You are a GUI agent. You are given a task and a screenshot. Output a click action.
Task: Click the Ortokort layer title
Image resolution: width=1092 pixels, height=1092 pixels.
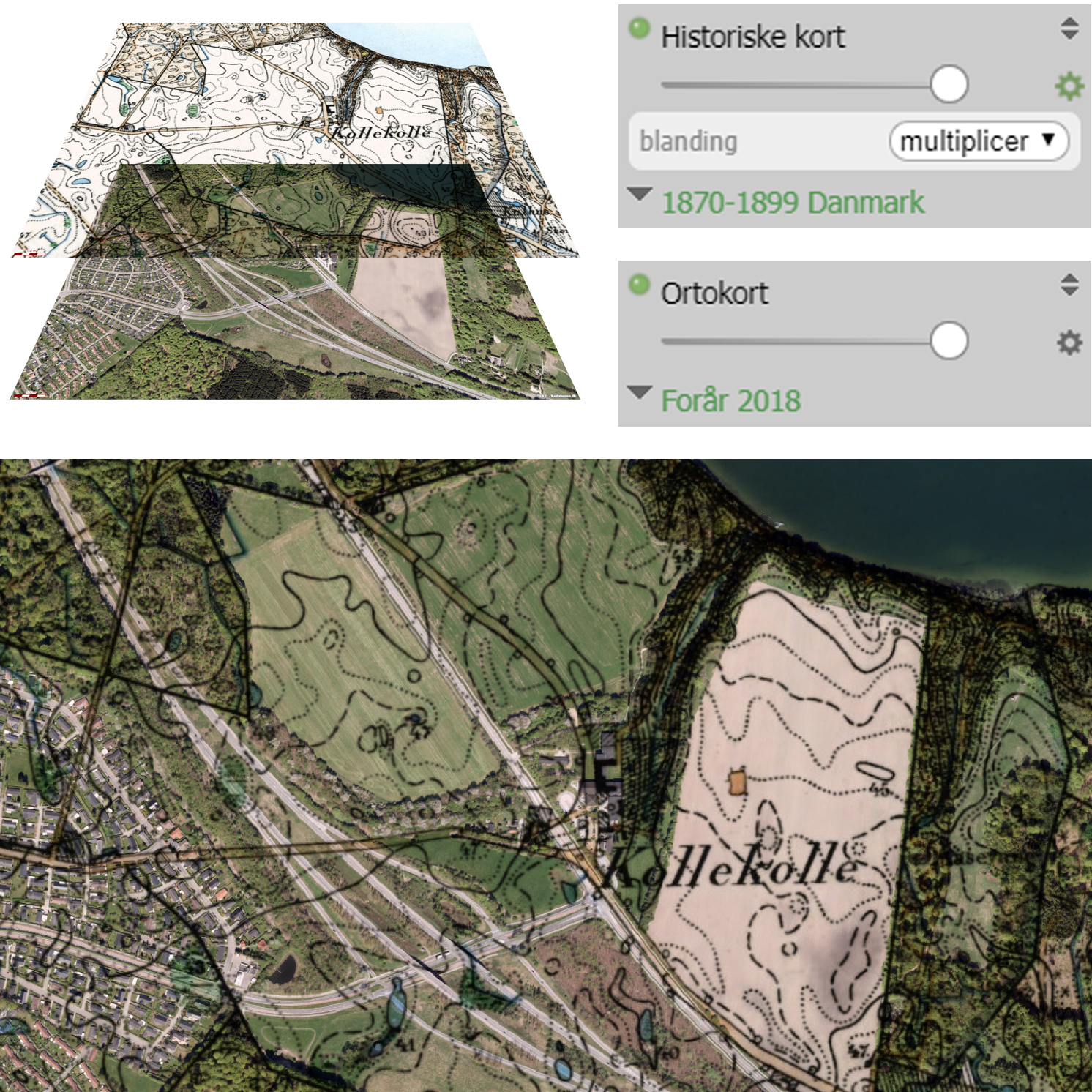tap(714, 293)
